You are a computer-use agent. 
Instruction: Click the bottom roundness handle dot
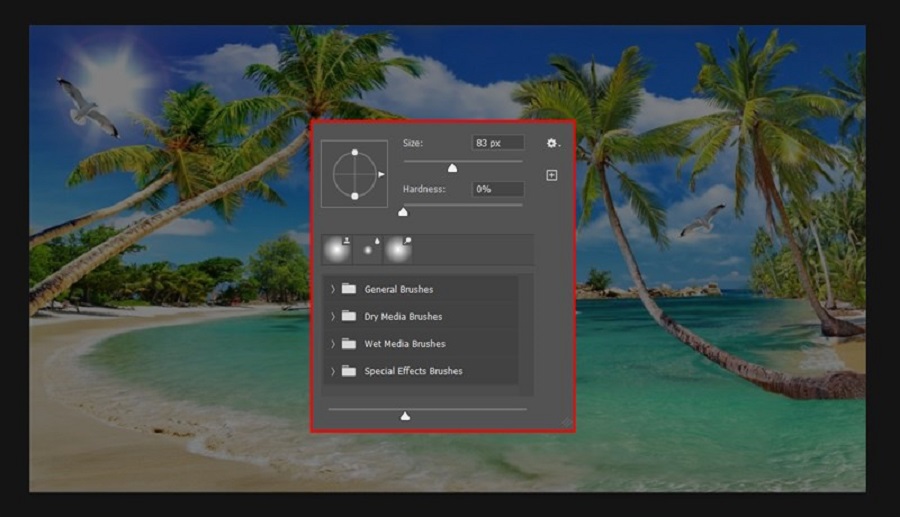(x=354, y=196)
